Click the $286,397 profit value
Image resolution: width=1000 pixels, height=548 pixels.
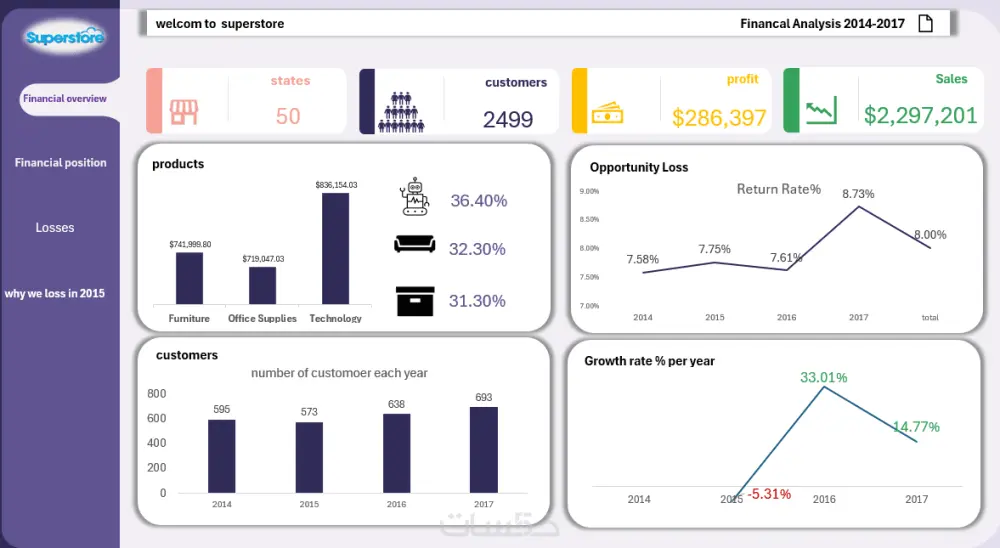[719, 117]
